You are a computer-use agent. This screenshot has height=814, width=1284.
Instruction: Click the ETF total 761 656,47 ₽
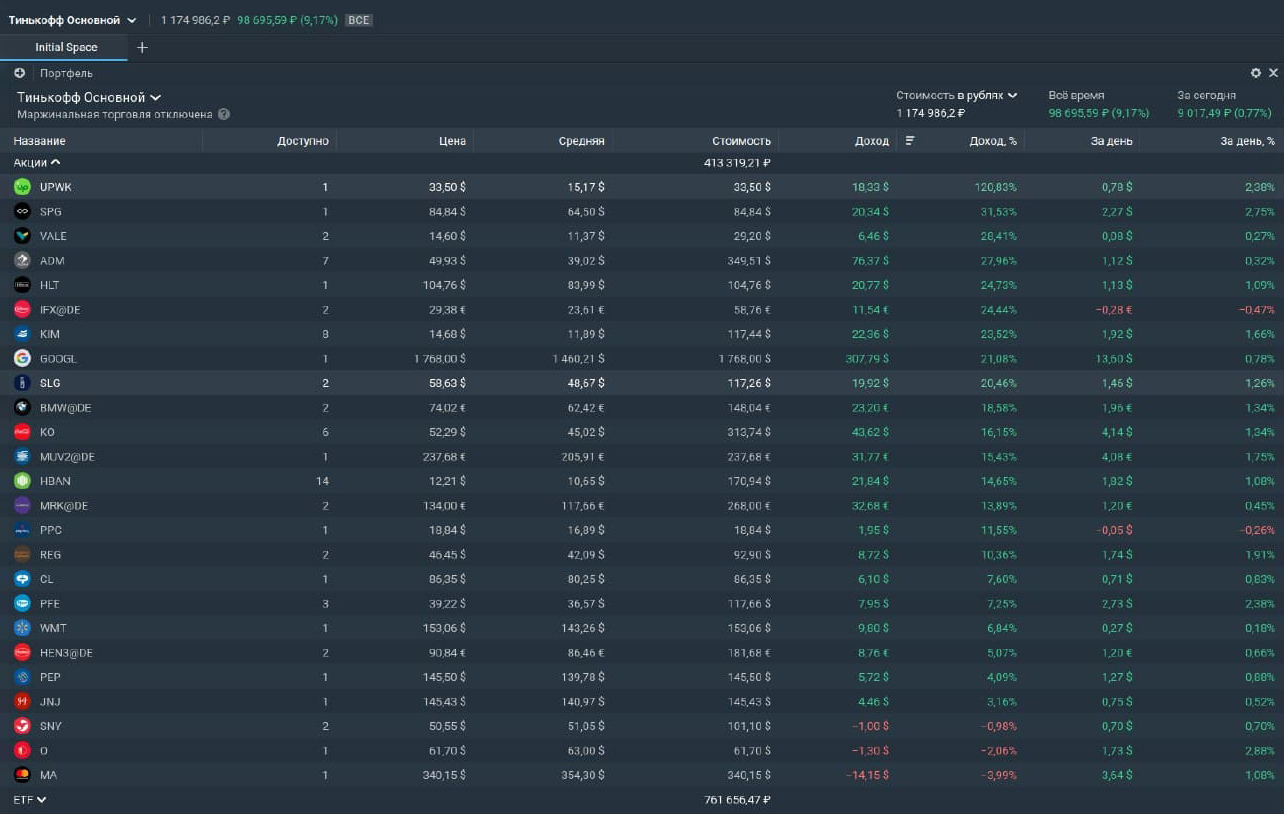click(x=737, y=800)
